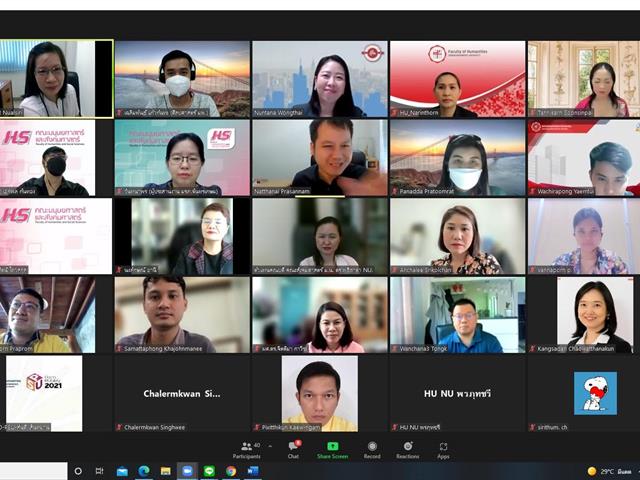Start recording with the Record button

[x=372, y=451]
